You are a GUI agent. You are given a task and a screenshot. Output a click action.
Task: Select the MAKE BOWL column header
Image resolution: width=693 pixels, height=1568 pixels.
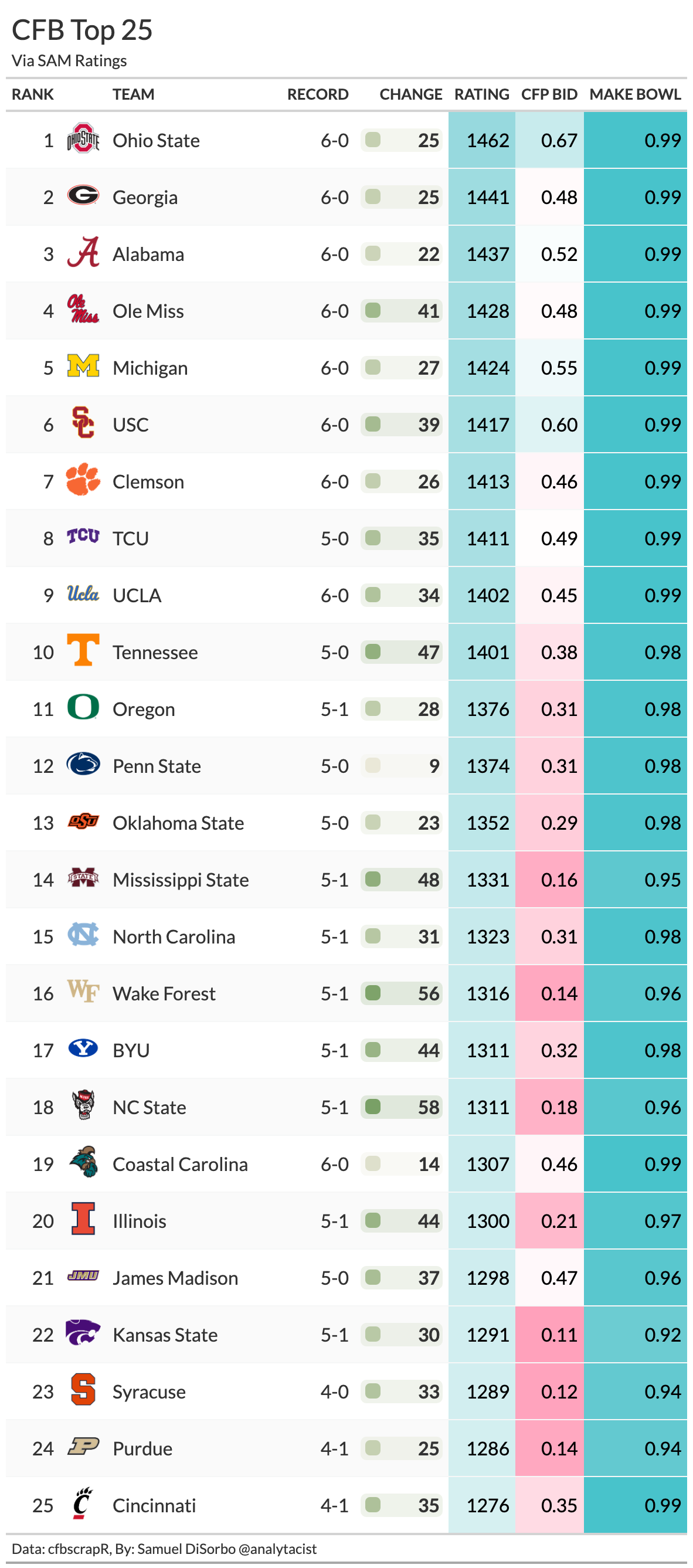pos(634,94)
